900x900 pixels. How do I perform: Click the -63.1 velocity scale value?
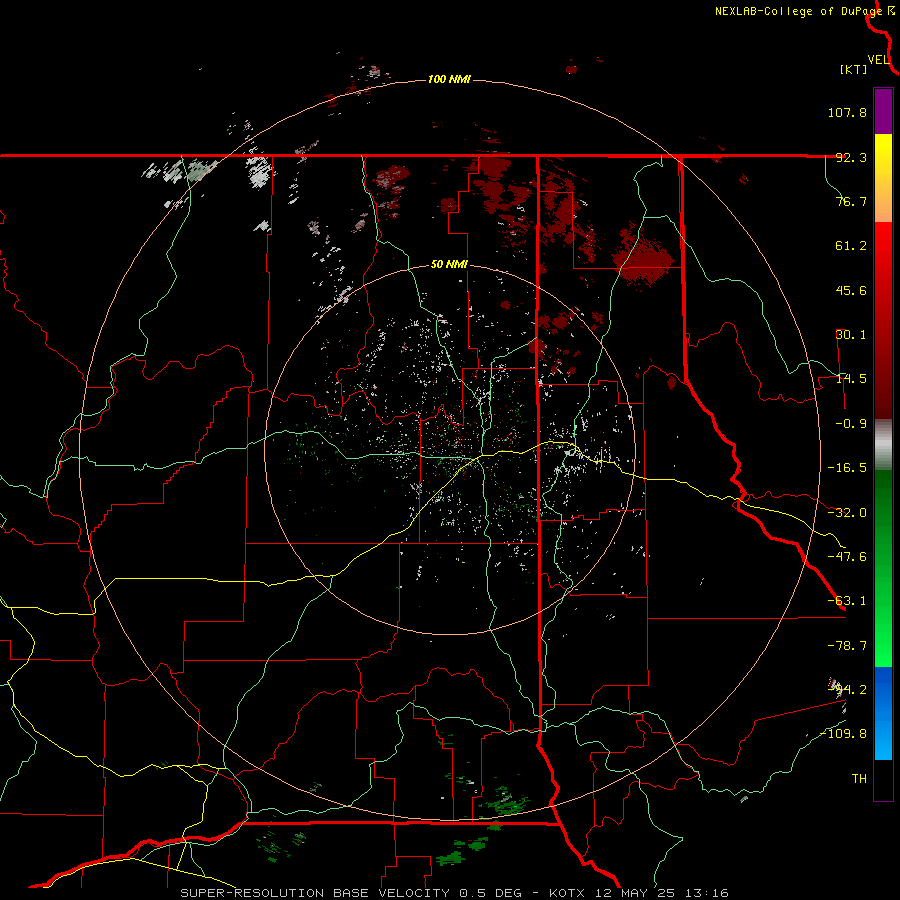(847, 601)
